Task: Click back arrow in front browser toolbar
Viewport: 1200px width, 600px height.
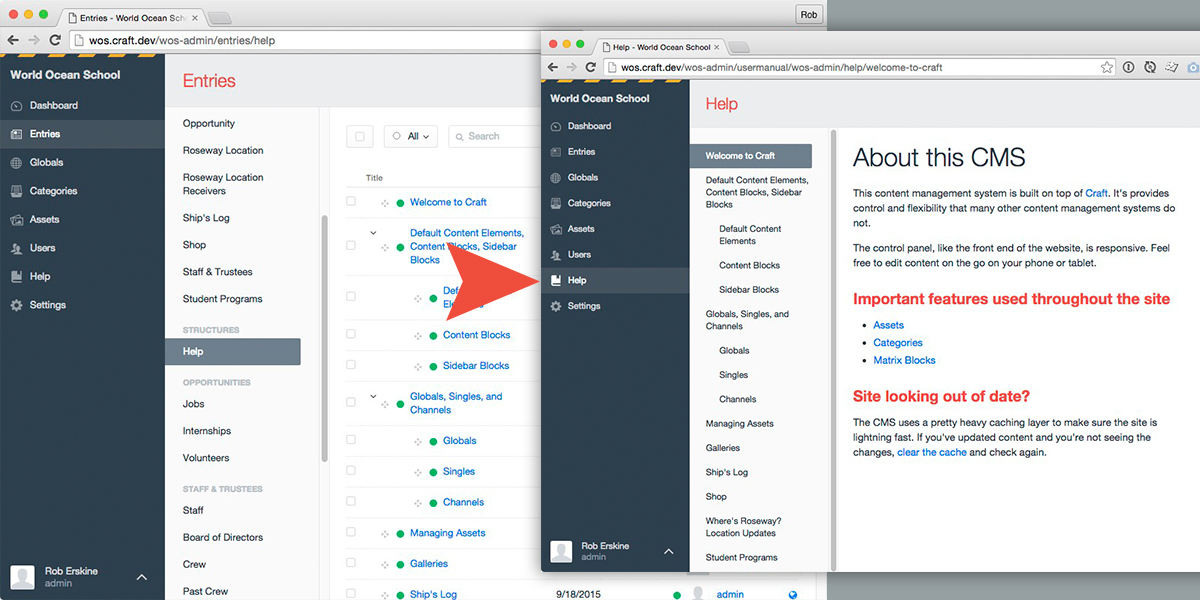Action: pos(553,67)
